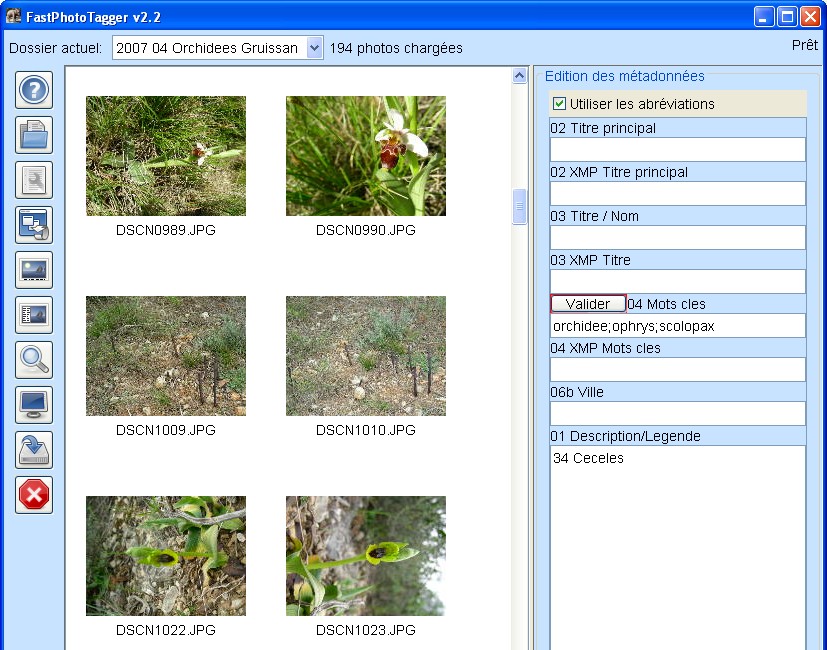Screen dimensions: 827x650
Task: Pick the DSCN1022.JPG photo thumbnail
Action: pos(166,556)
